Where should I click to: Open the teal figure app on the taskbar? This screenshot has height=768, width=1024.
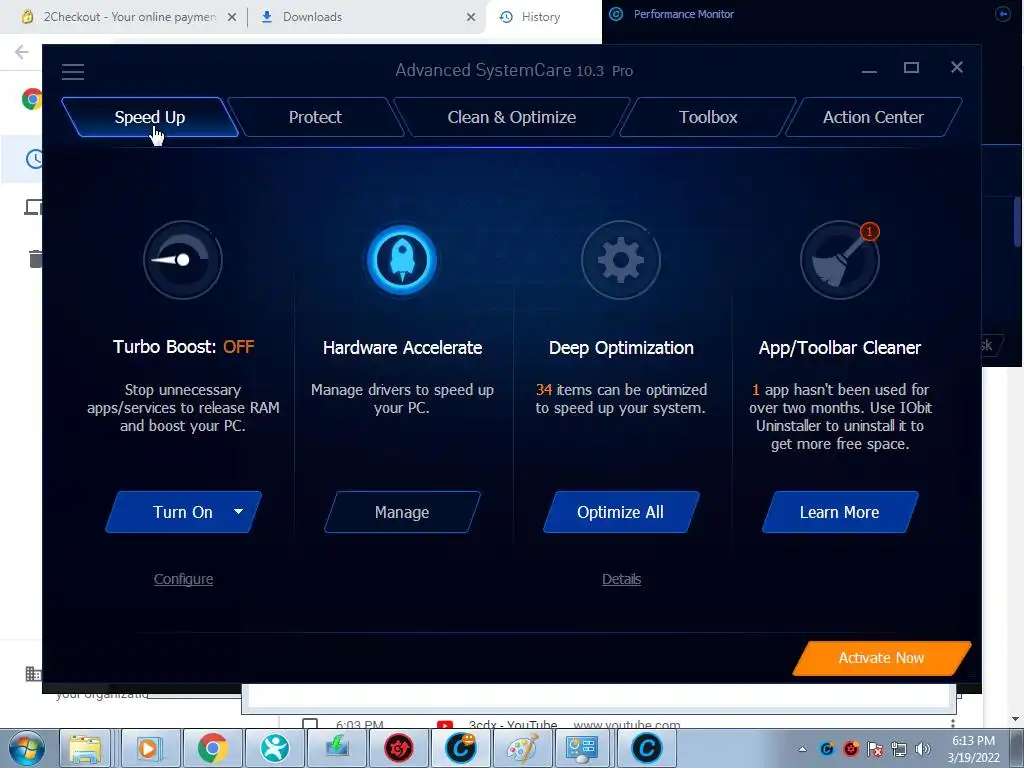click(275, 748)
